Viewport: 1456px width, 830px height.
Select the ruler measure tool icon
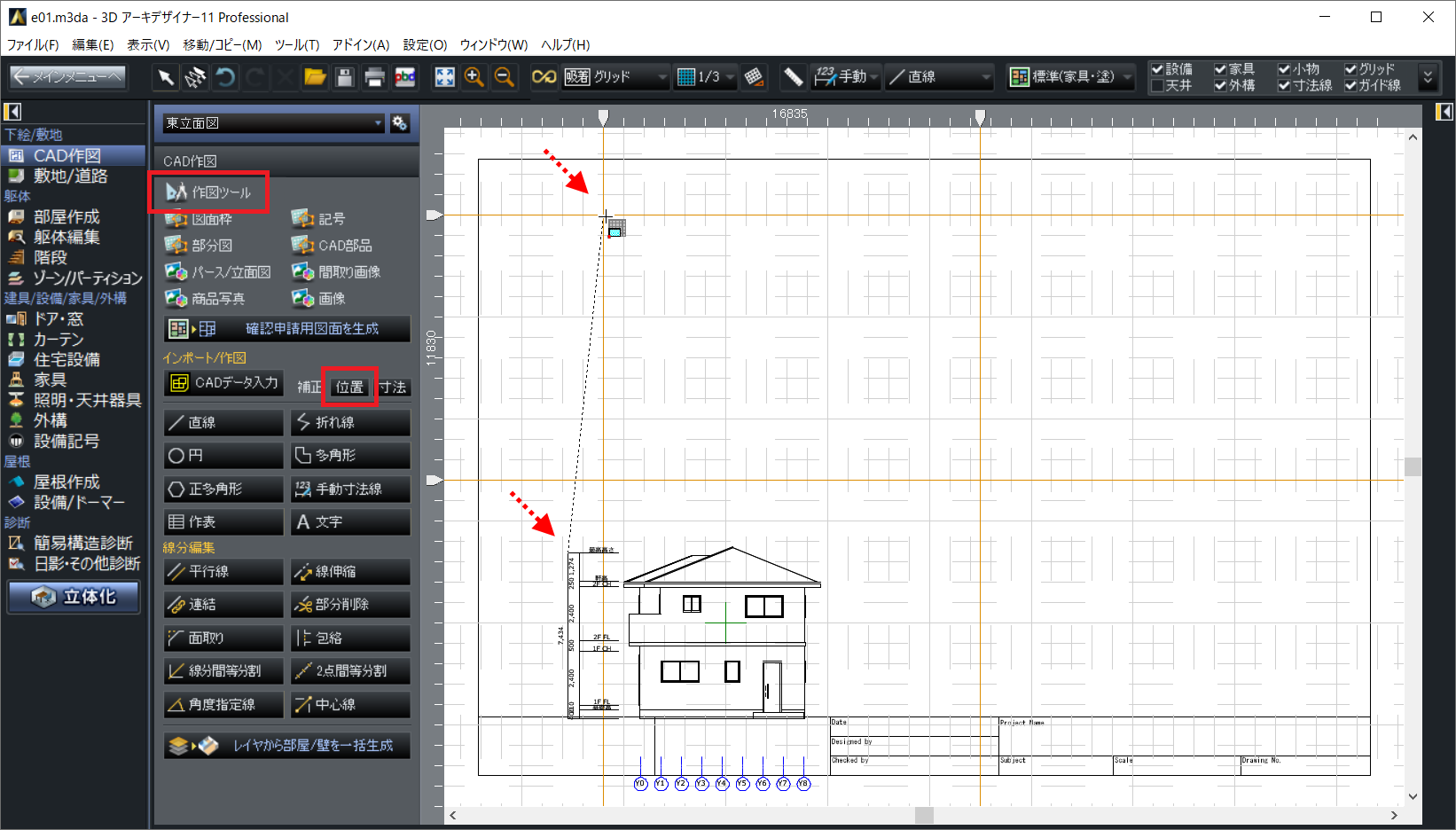click(793, 78)
